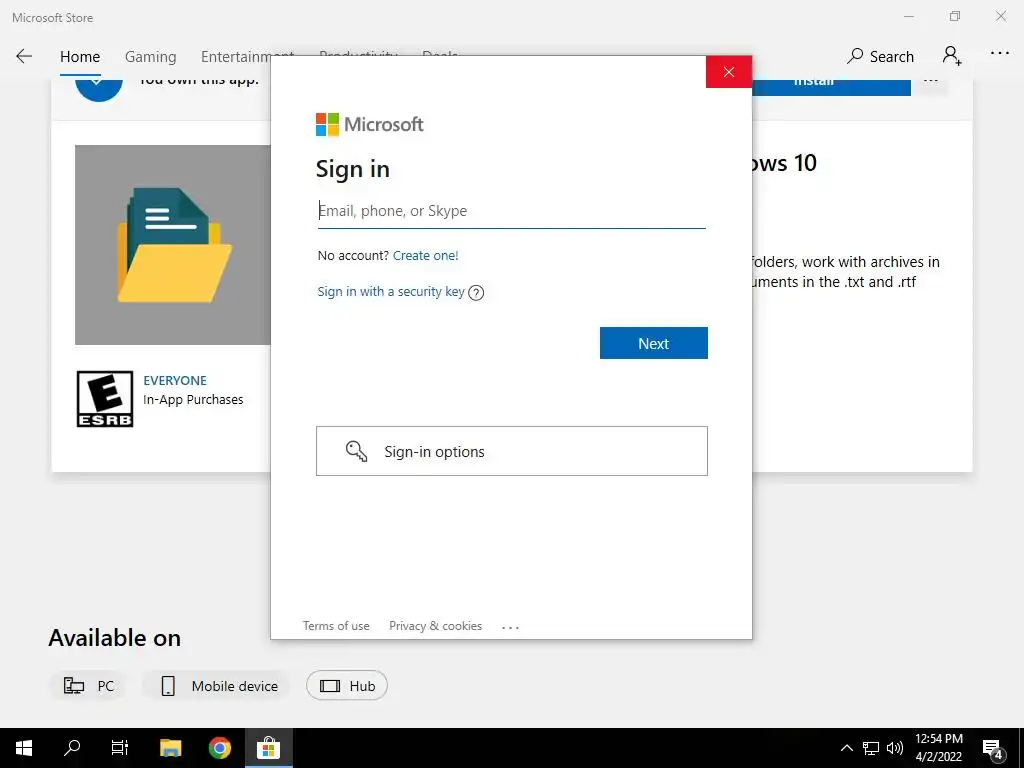Switch to the Gaming tab
The height and width of the screenshot is (768, 1024).
tap(150, 57)
